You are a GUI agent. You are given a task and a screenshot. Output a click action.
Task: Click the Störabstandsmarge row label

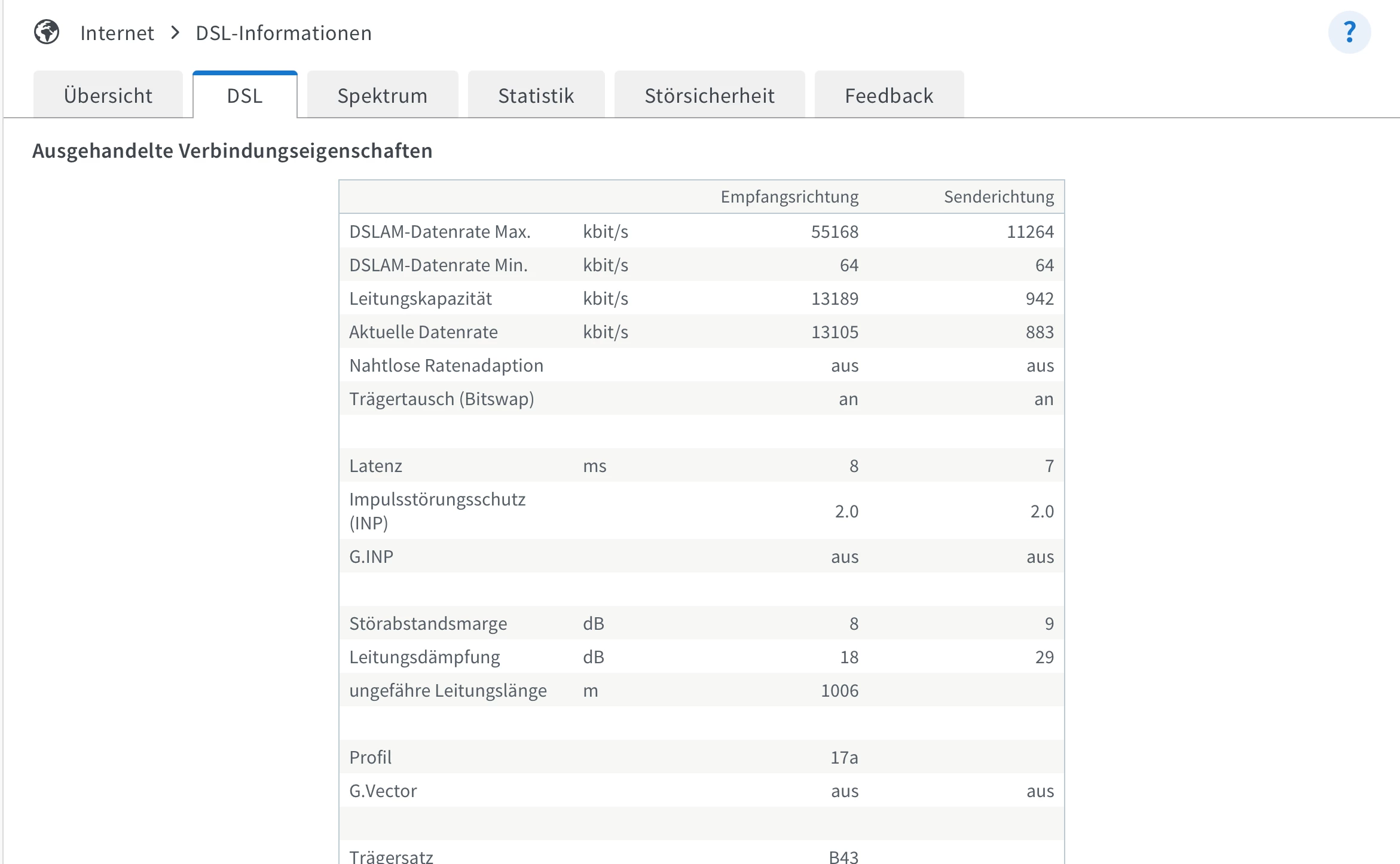[428, 624]
